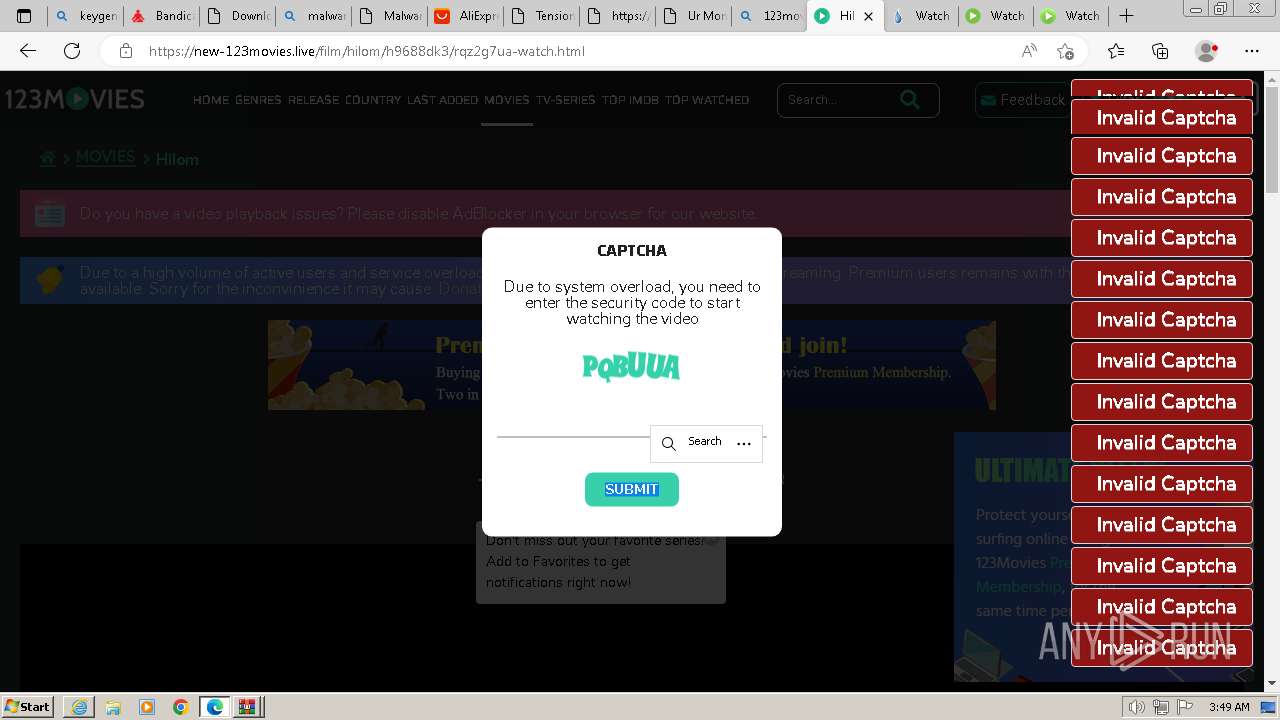
Task: Open TOP WATCHED nav item
Action: (x=707, y=100)
